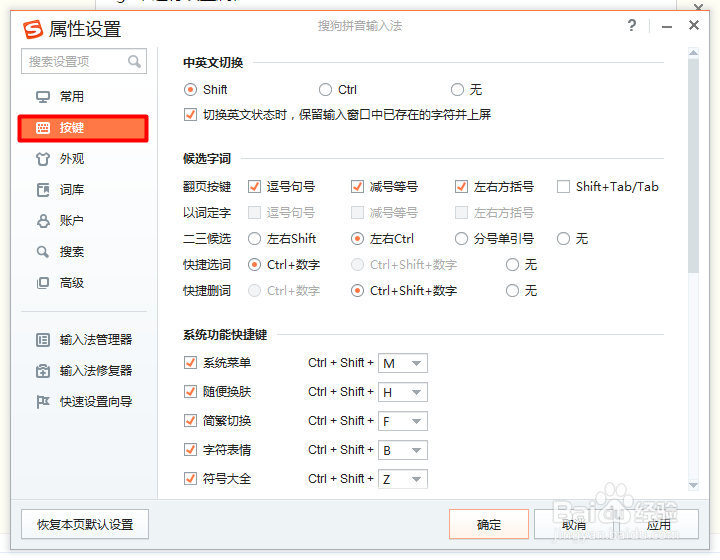Click the person icon beside 账户
The image size is (720, 560).
43,221
